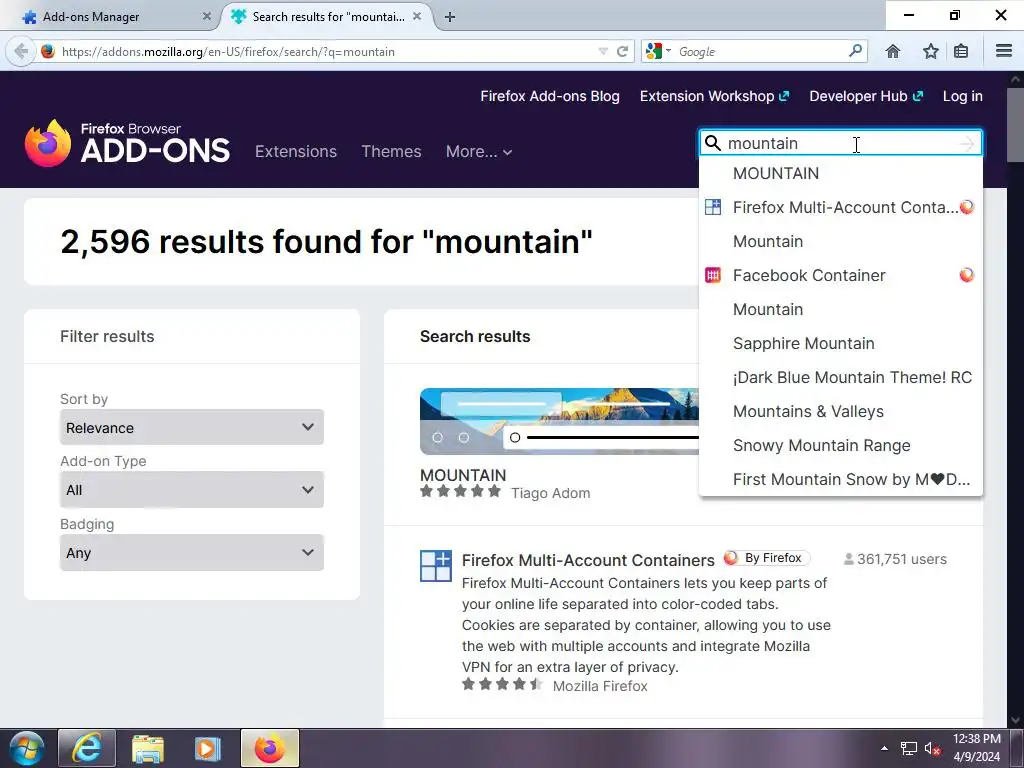Select the Search results for mountain tab
Image resolution: width=1024 pixels, height=768 pixels.
tap(327, 17)
